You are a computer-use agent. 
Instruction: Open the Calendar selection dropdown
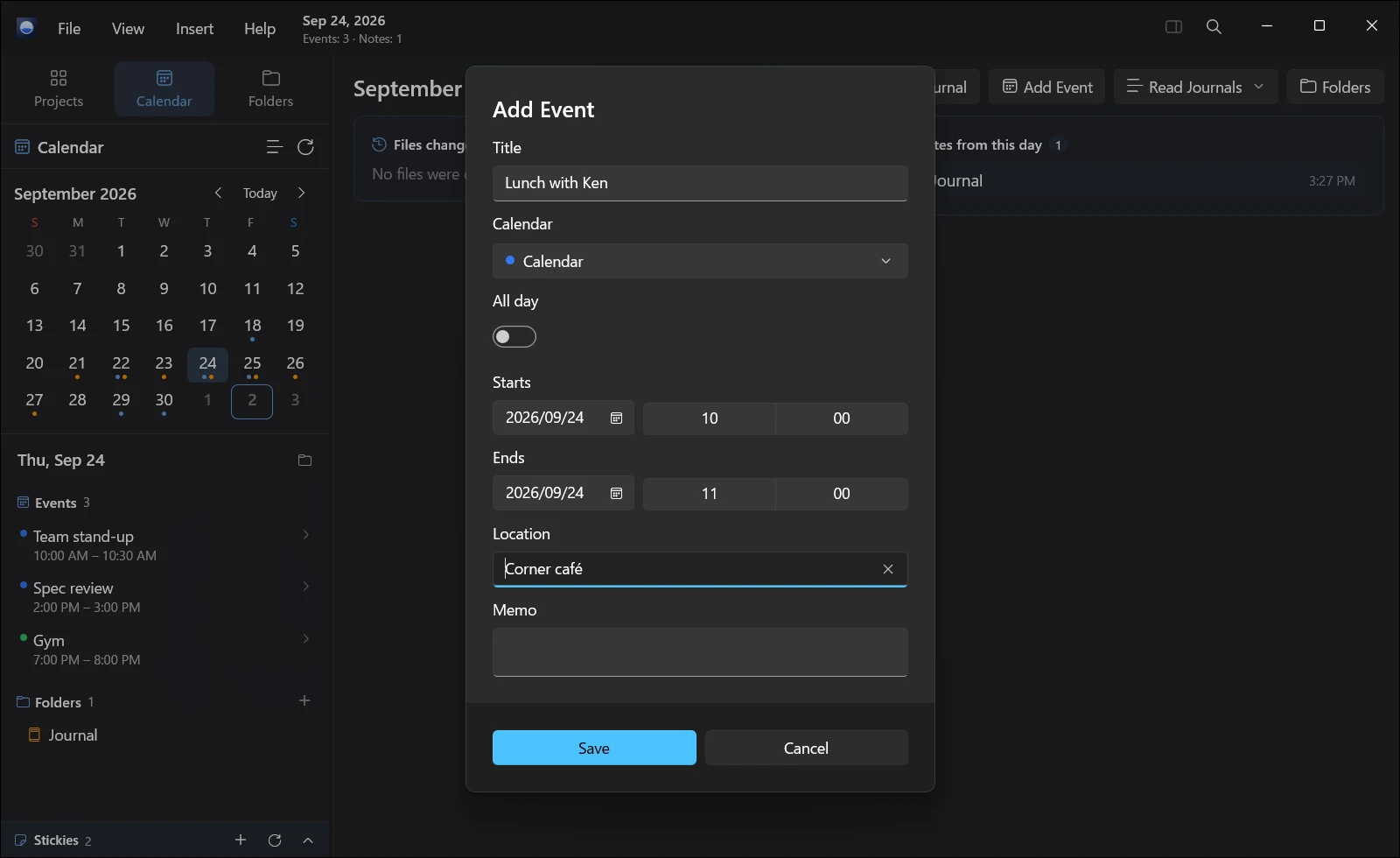click(700, 261)
